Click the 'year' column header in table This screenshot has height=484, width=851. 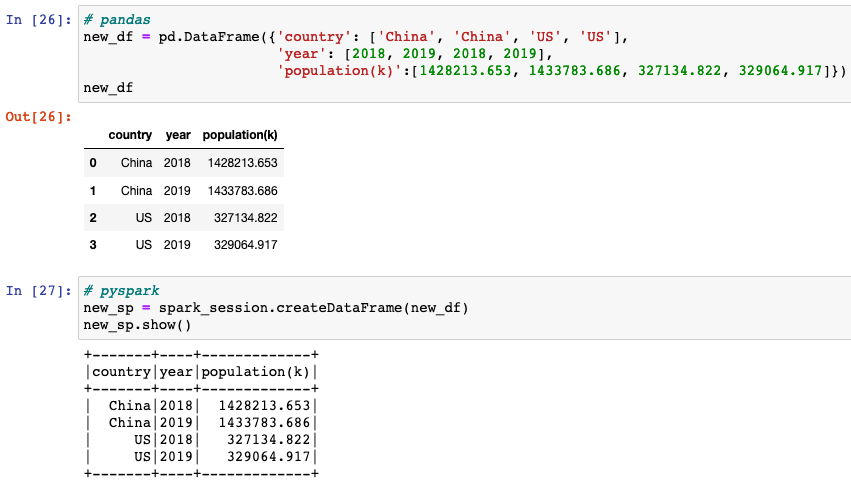tap(178, 135)
